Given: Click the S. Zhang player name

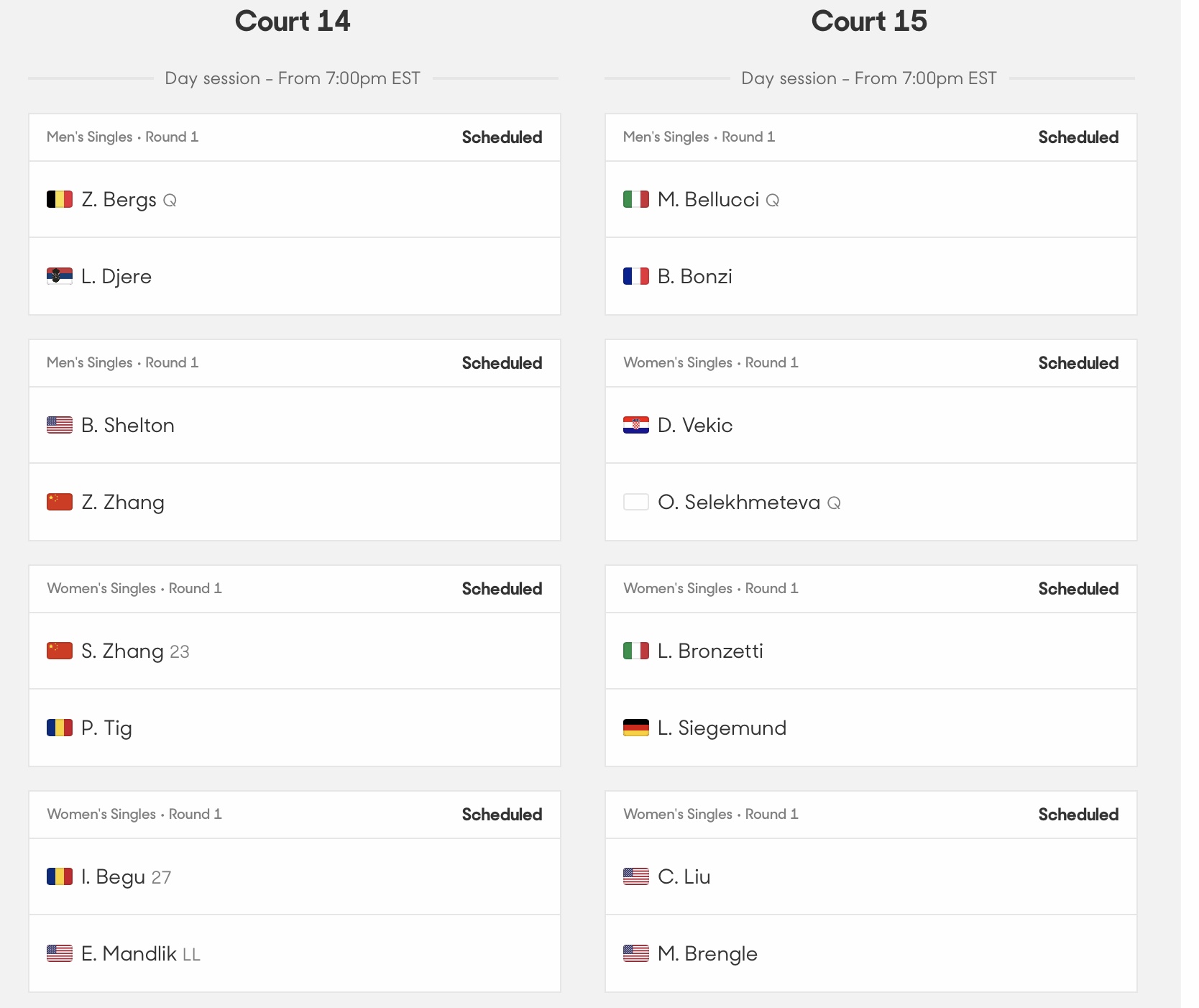Looking at the screenshot, I should [123, 651].
